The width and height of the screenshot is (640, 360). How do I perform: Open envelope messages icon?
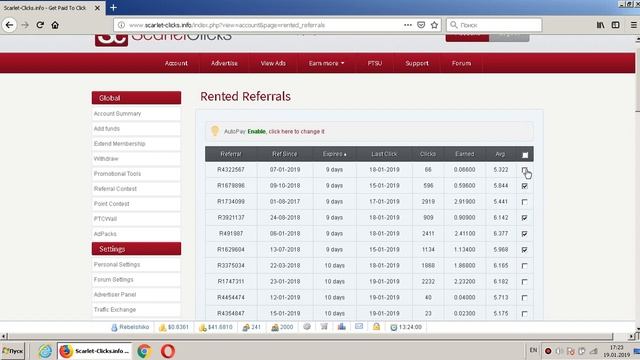click(359, 327)
